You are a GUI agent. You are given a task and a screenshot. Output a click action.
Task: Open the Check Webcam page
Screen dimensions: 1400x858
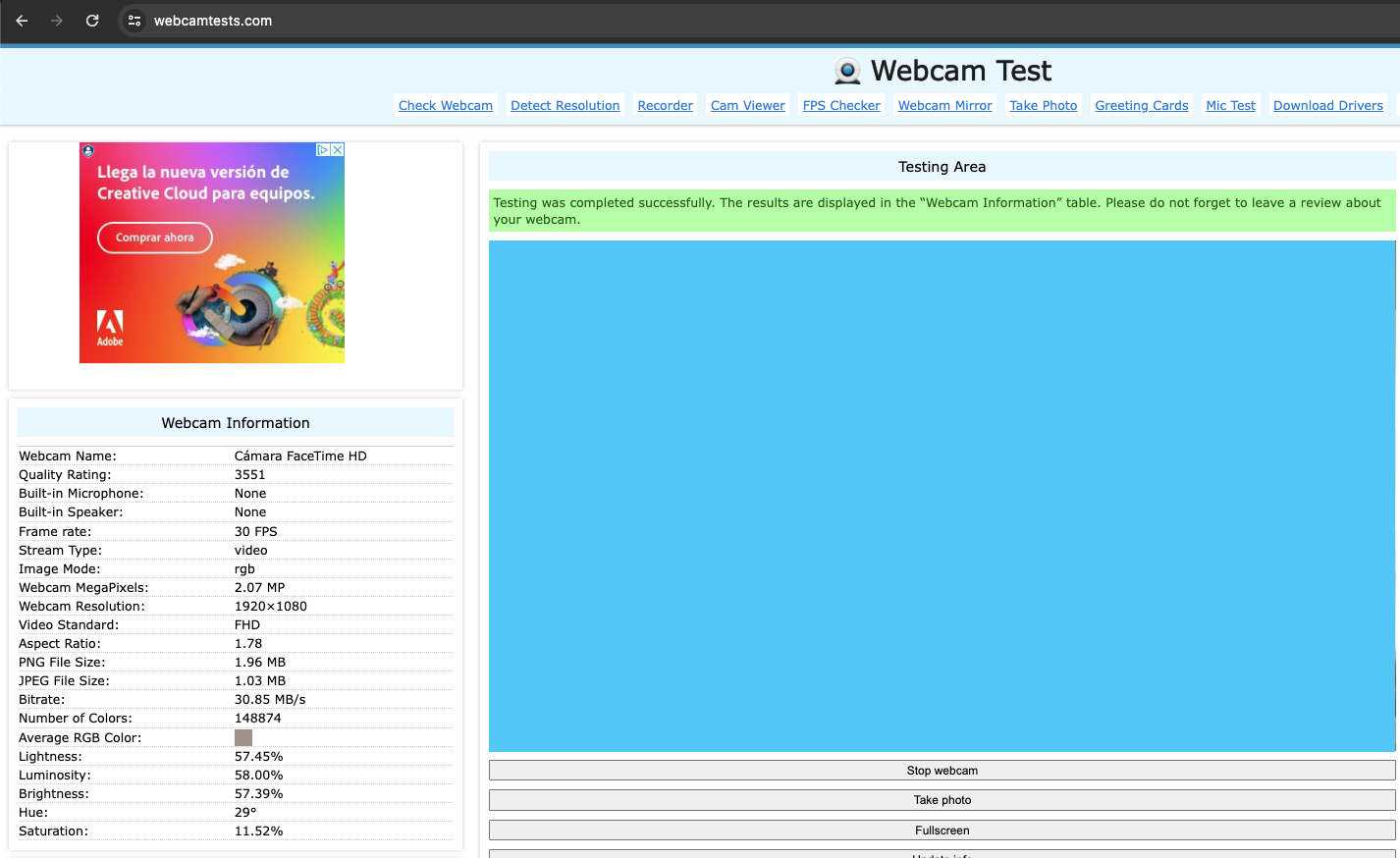pos(445,105)
